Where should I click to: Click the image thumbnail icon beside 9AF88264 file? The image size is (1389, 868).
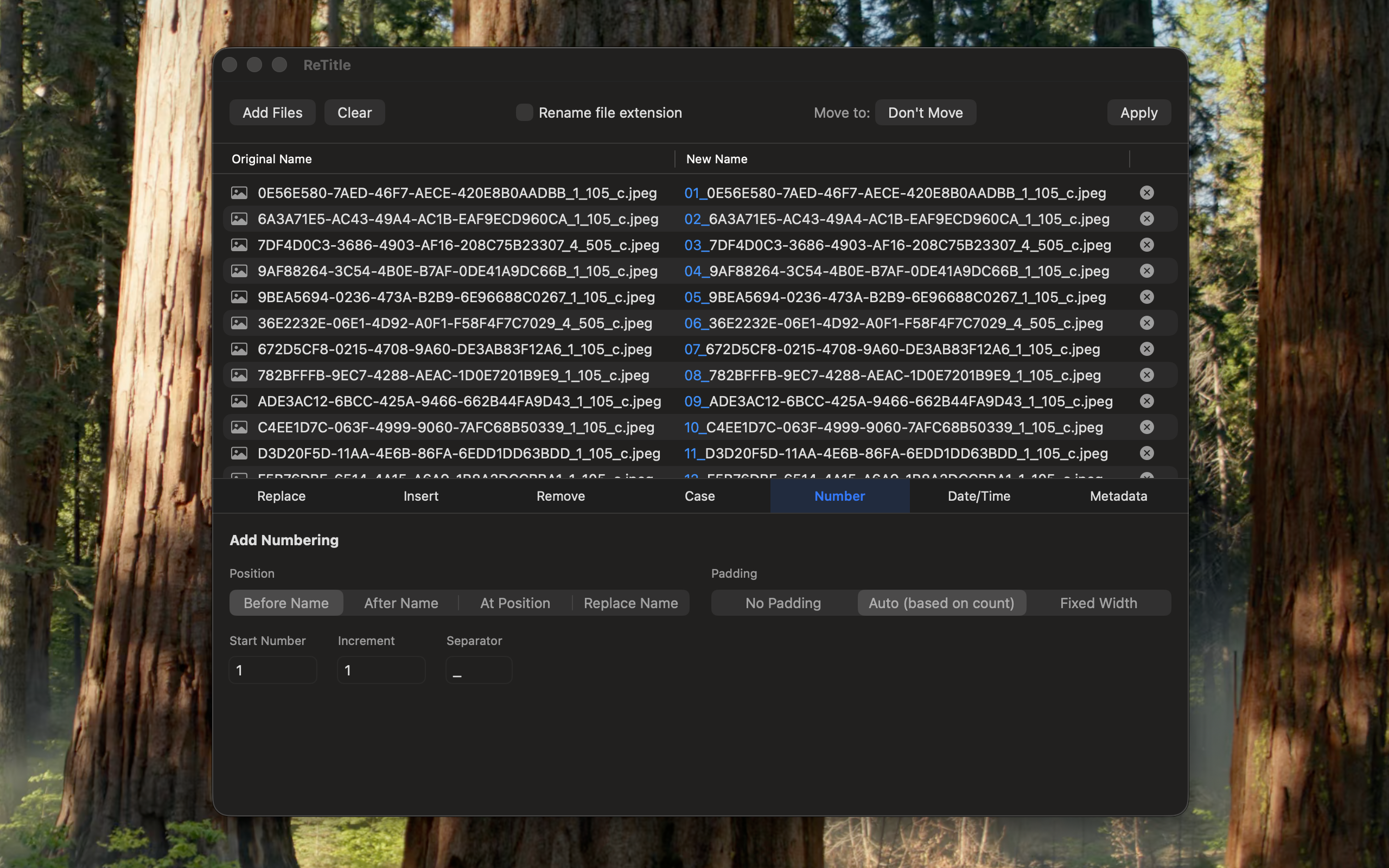[240, 271]
